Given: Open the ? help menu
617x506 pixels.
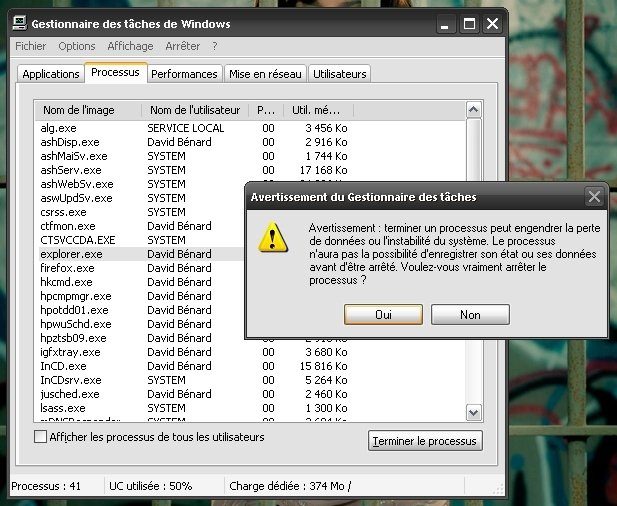Looking at the screenshot, I should [x=214, y=46].
